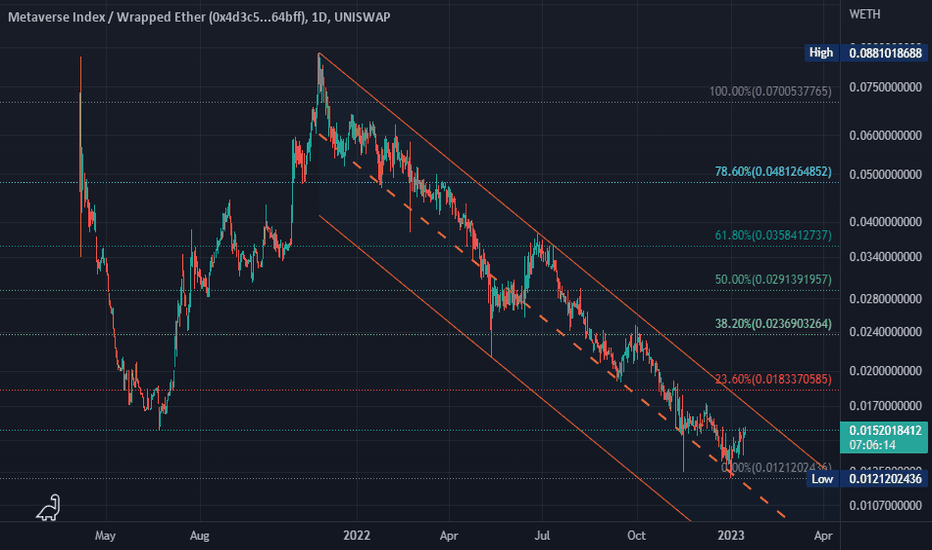Click the 07:06:14 countdown timer
The width and height of the screenshot is (932, 550).
click(x=873, y=445)
